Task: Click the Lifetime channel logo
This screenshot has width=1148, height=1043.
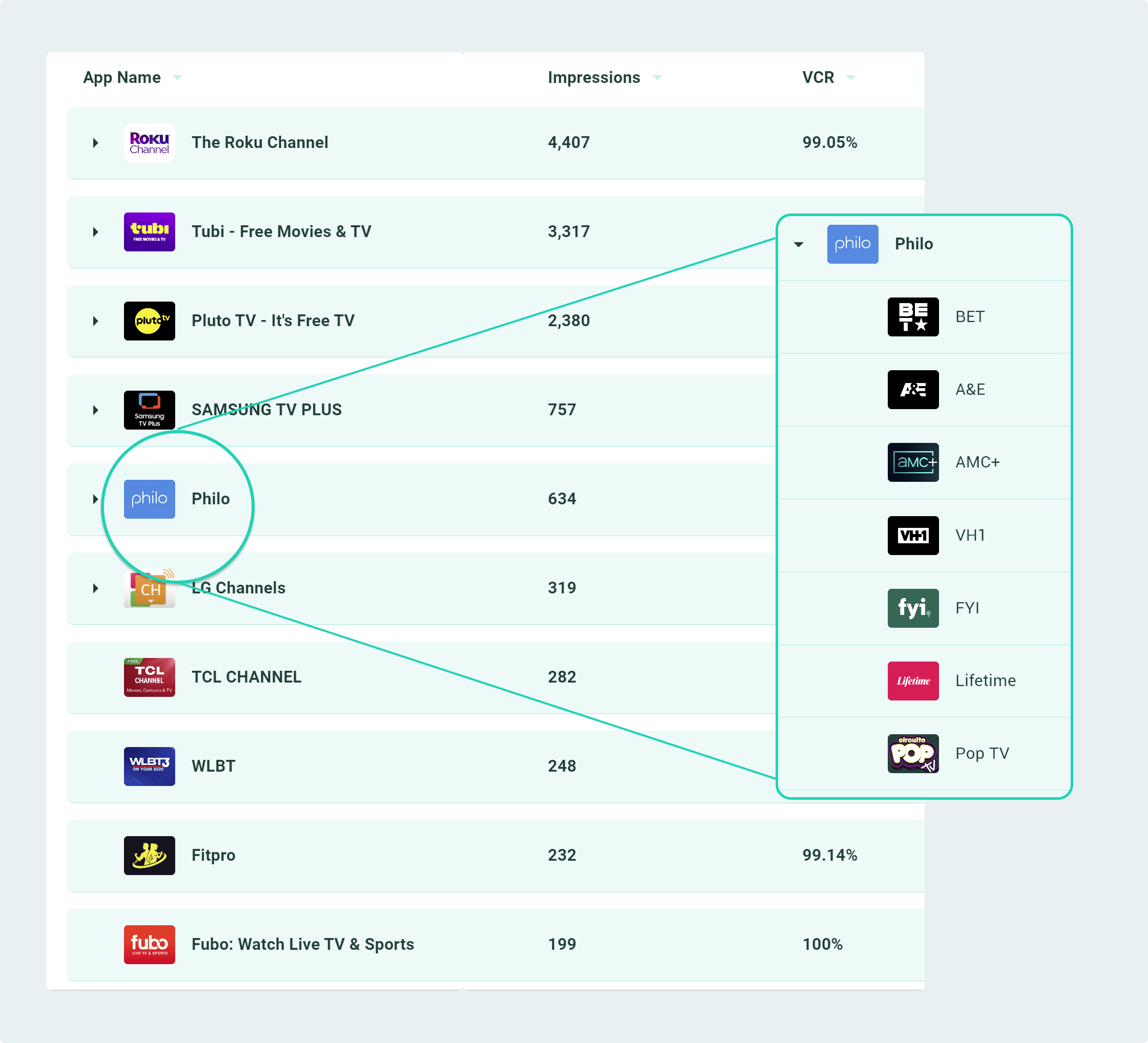Action: tap(913, 681)
